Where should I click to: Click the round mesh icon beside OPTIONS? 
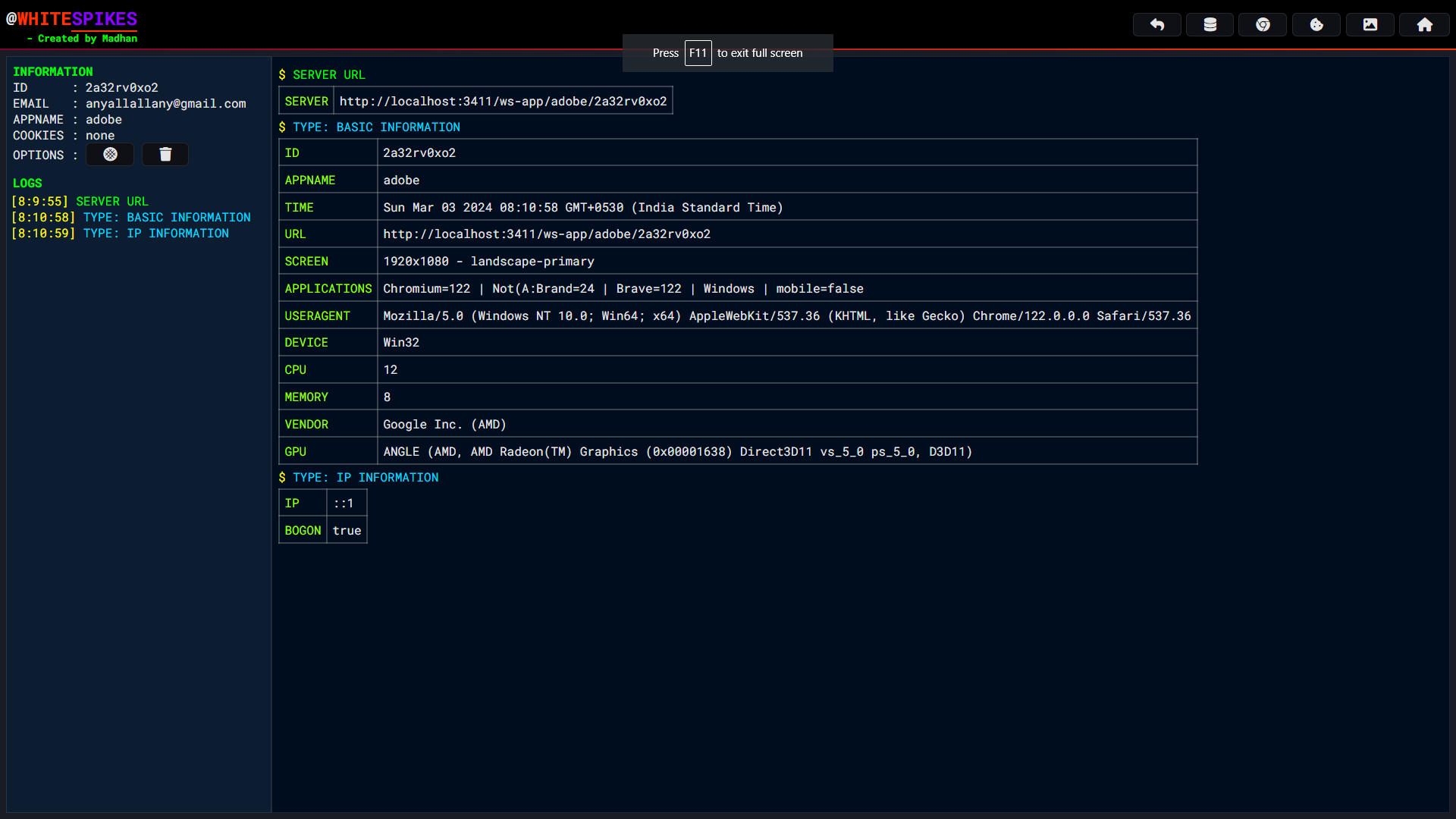click(110, 155)
